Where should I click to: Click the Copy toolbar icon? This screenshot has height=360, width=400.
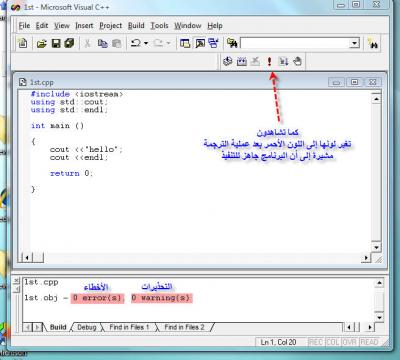pos(102,43)
